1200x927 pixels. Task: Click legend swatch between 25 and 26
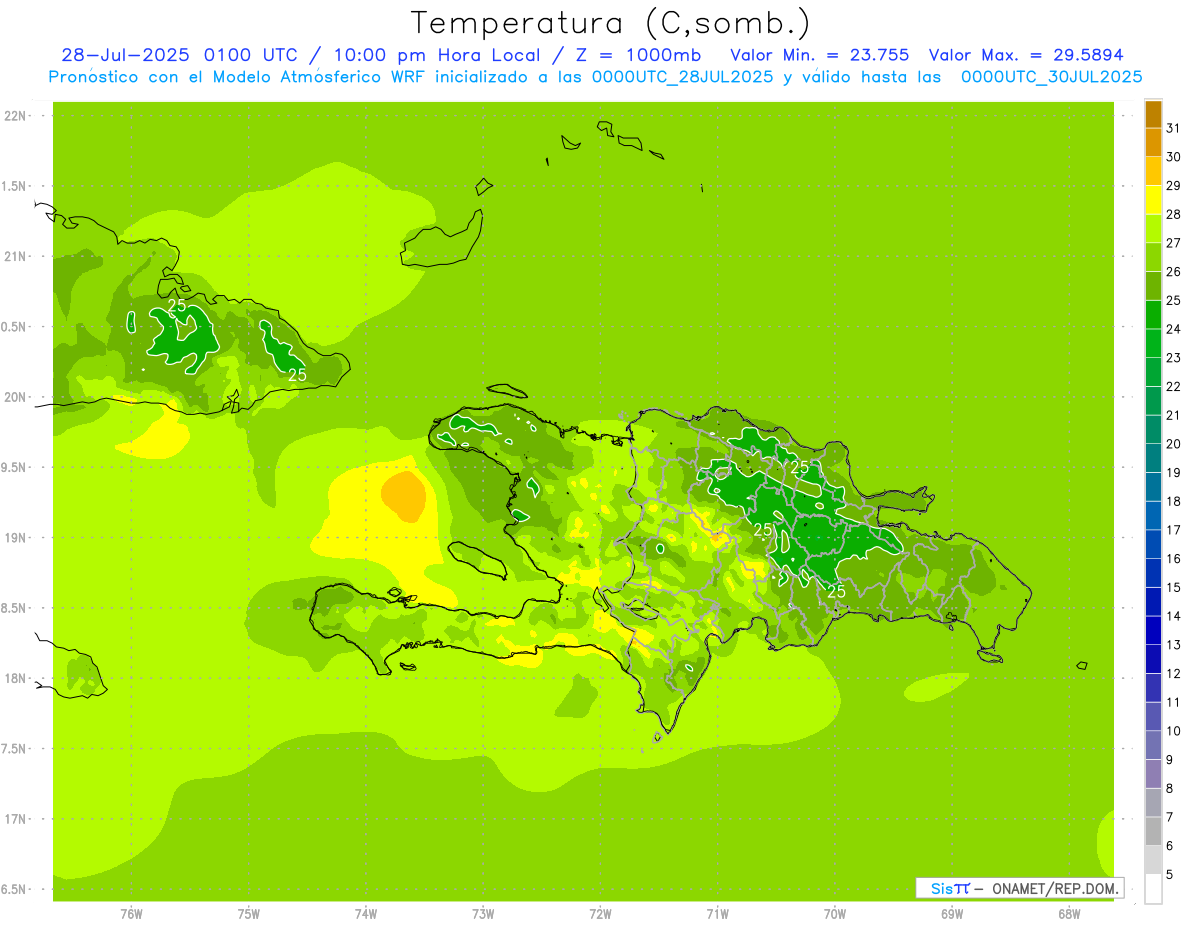click(1153, 286)
